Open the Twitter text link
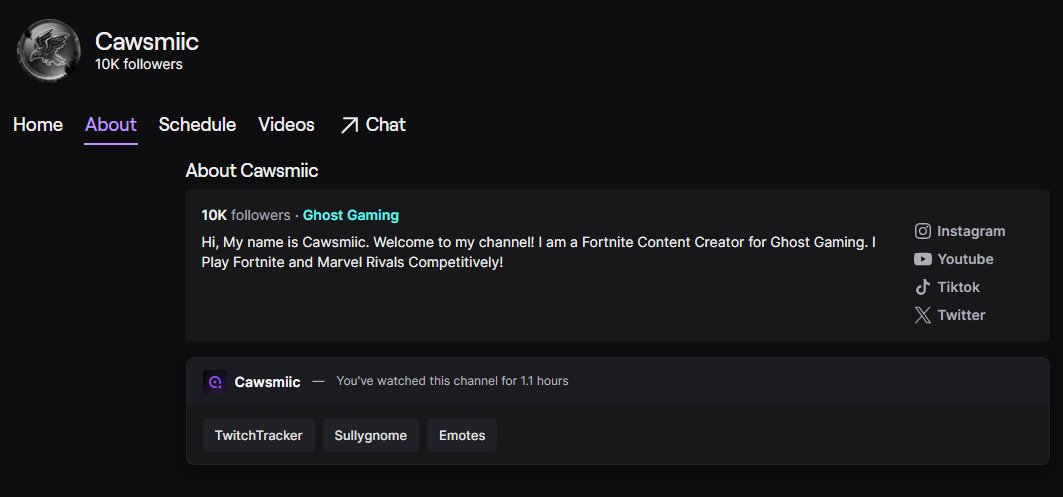Screen dimensions: 1063x497 point(961,315)
